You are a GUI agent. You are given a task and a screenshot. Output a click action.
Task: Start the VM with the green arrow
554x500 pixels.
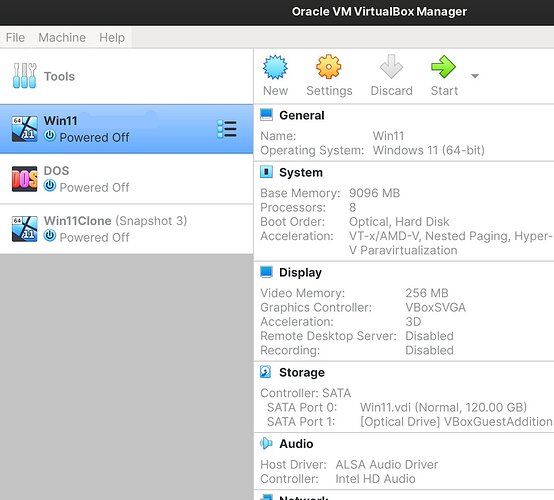[443, 66]
